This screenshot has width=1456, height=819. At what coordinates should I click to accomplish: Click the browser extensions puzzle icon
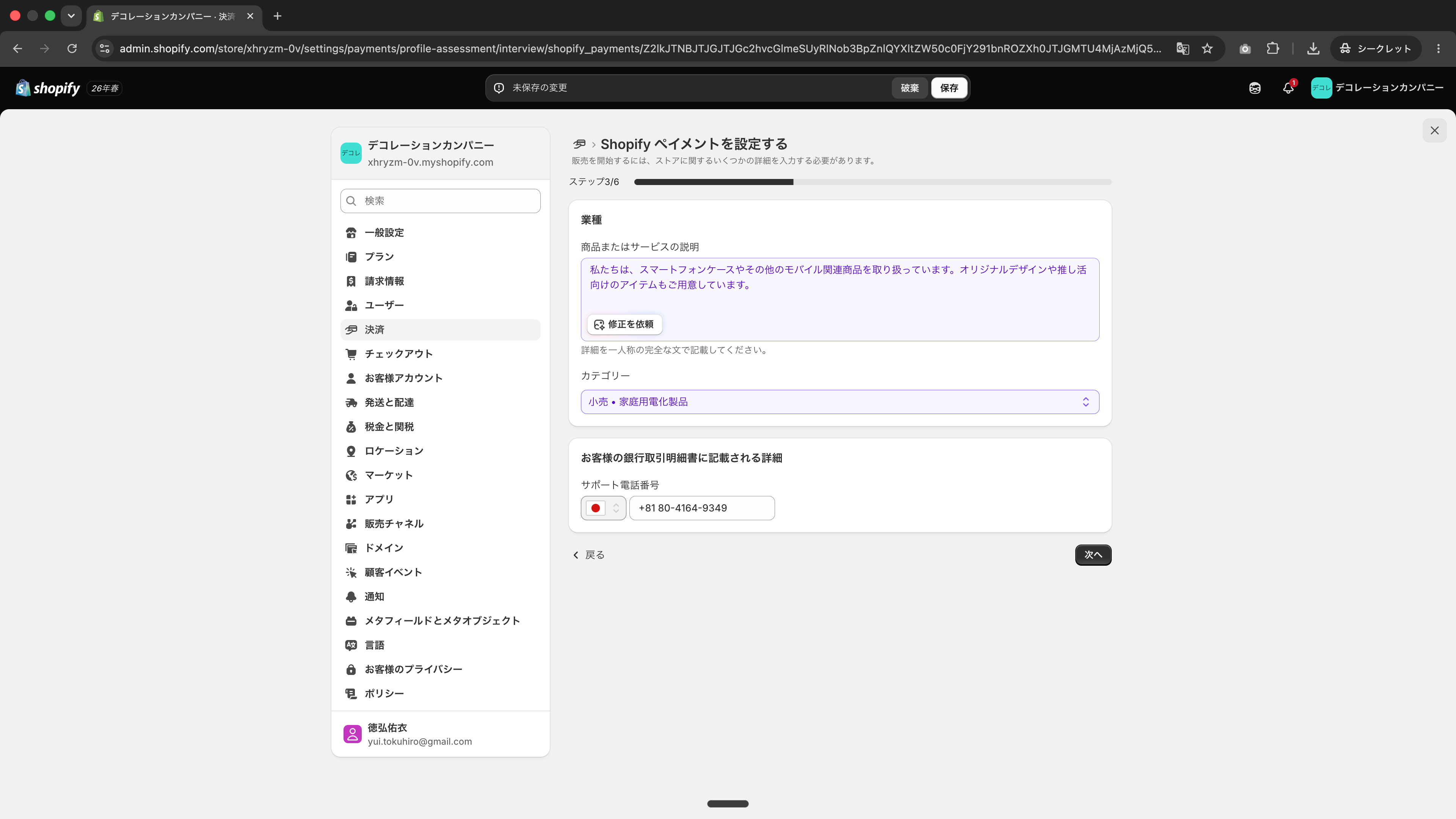pos(1273,49)
